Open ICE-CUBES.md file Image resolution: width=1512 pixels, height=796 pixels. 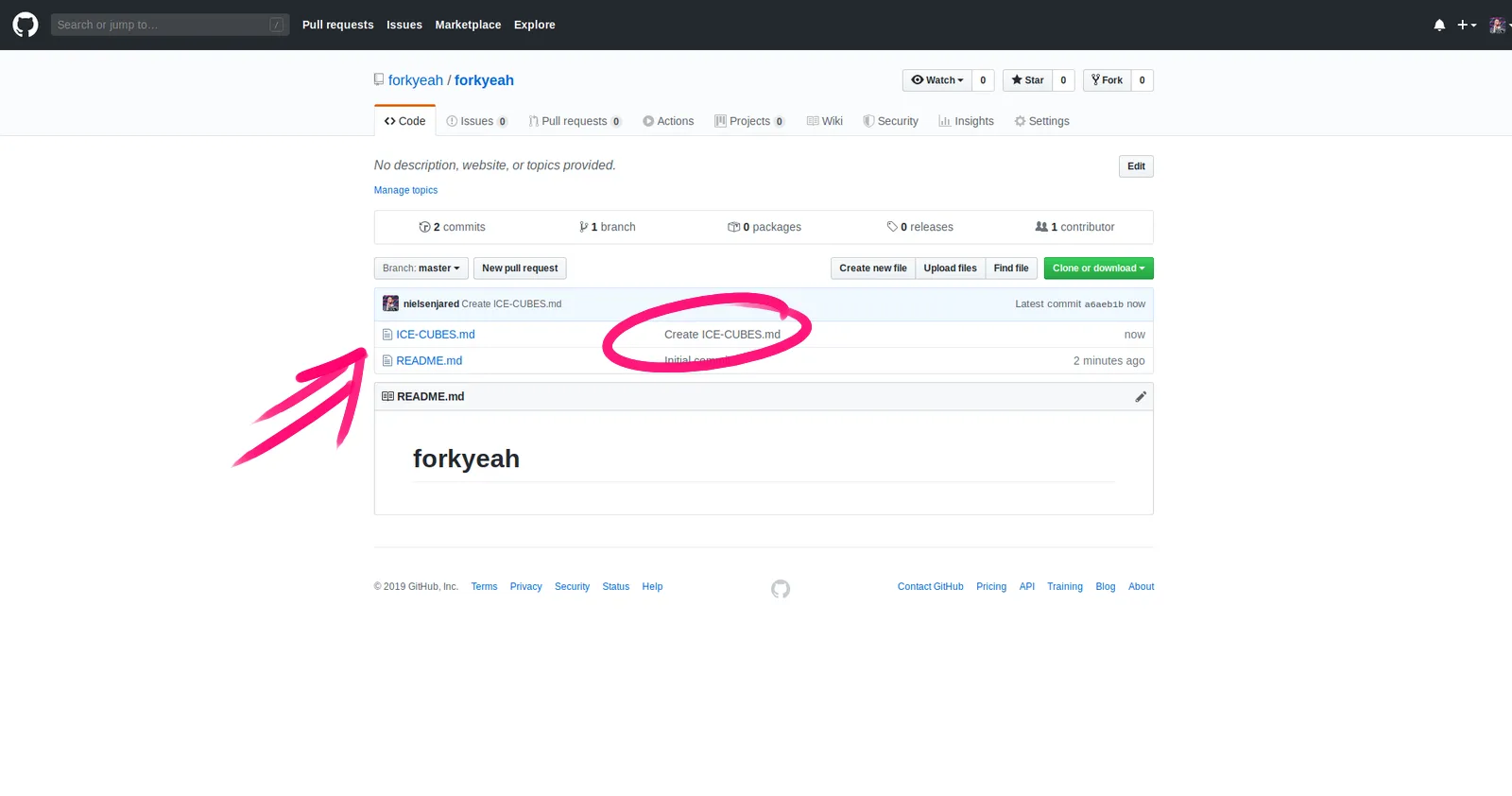tap(436, 335)
